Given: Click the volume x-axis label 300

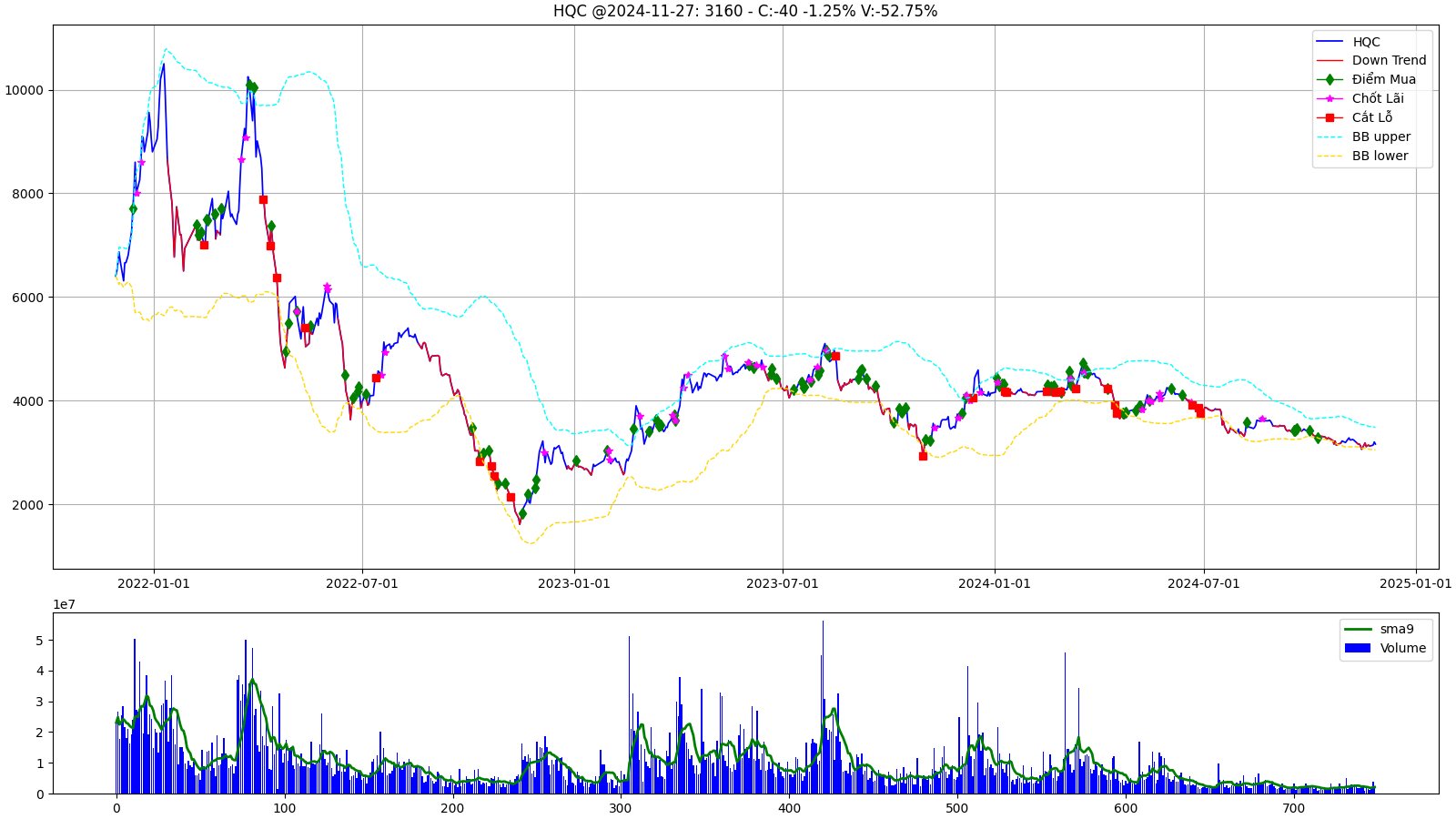Looking at the screenshot, I should tap(621, 808).
